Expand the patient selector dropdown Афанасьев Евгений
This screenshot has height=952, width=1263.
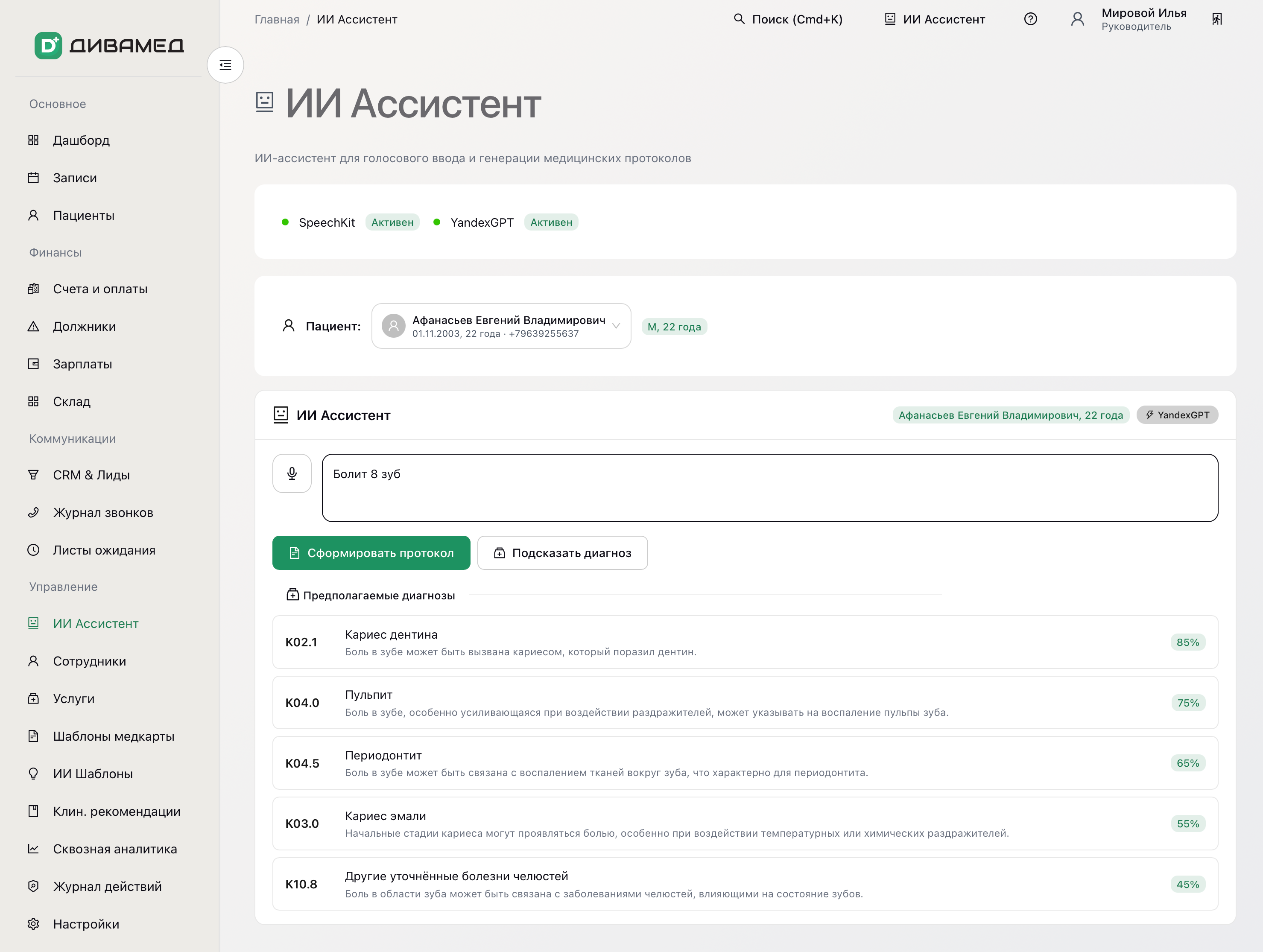501,326
